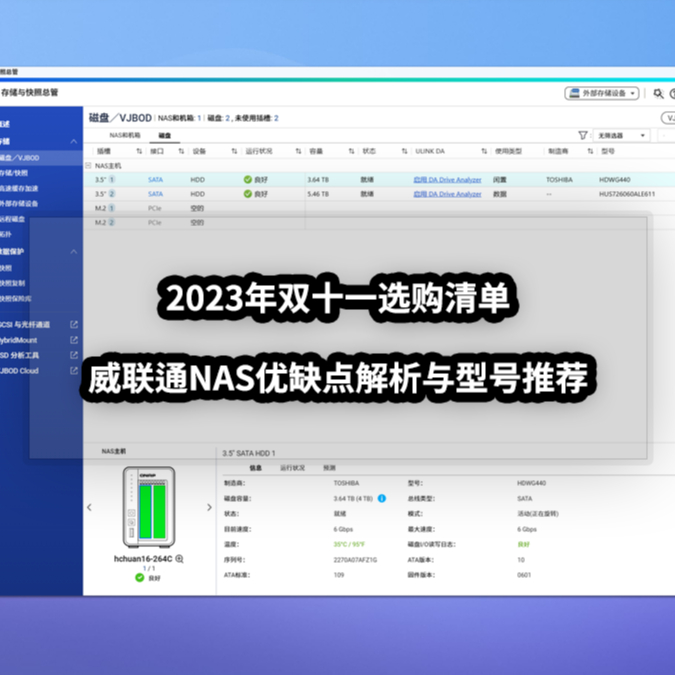Sort by 制造商 column sort arrows
Image resolution: width=675 pixels, height=675 pixels.
point(590,151)
